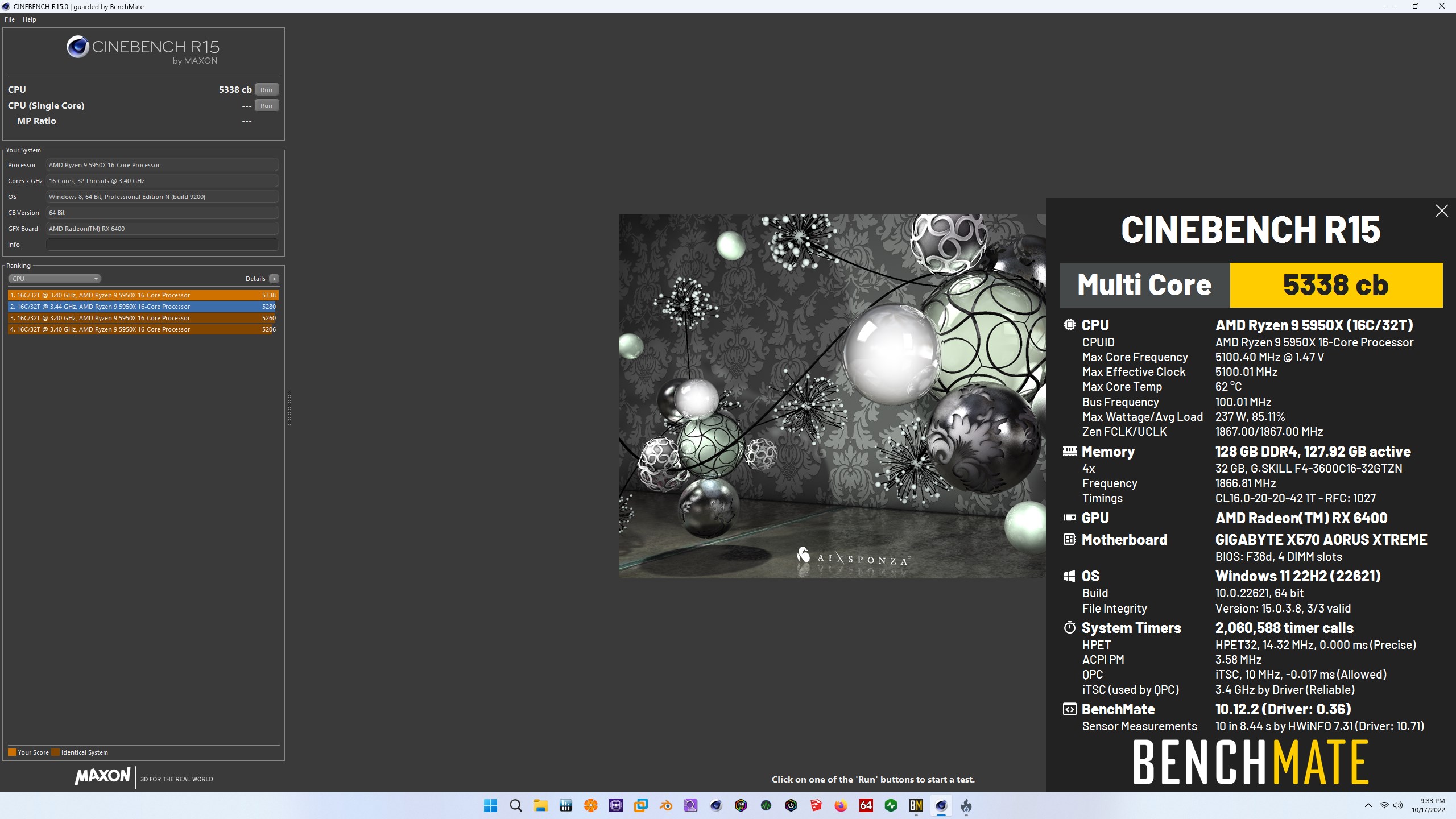Open first Cinema 4D sphere taskbar icon
Image resolution: width=1456 pixels, height=819 pixels.
click(715, 806)
